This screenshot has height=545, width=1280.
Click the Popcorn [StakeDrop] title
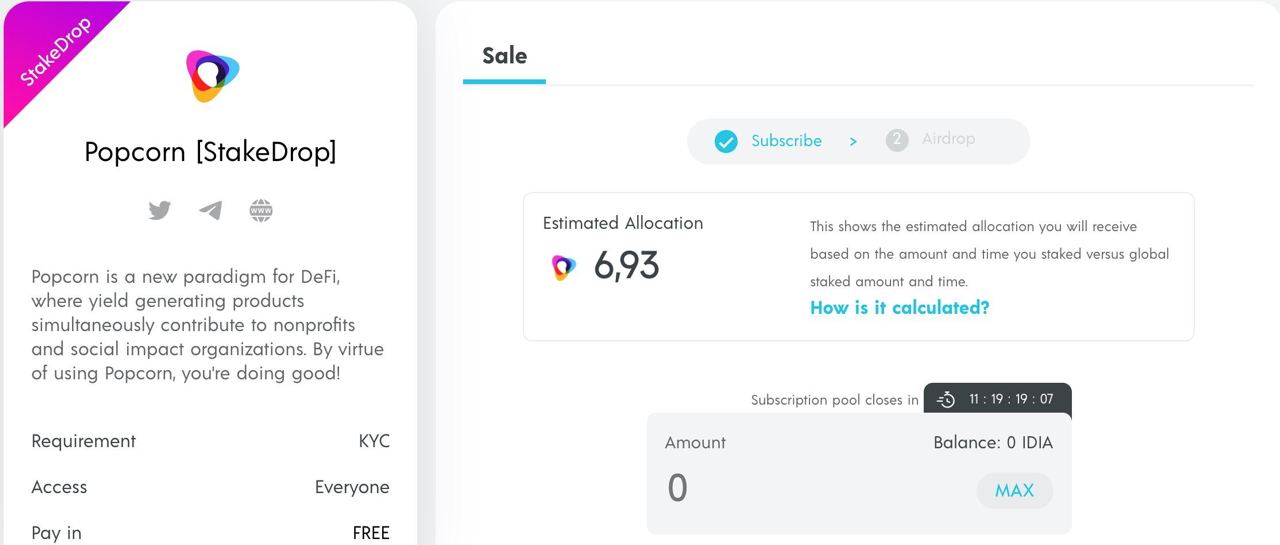[210, 152]
